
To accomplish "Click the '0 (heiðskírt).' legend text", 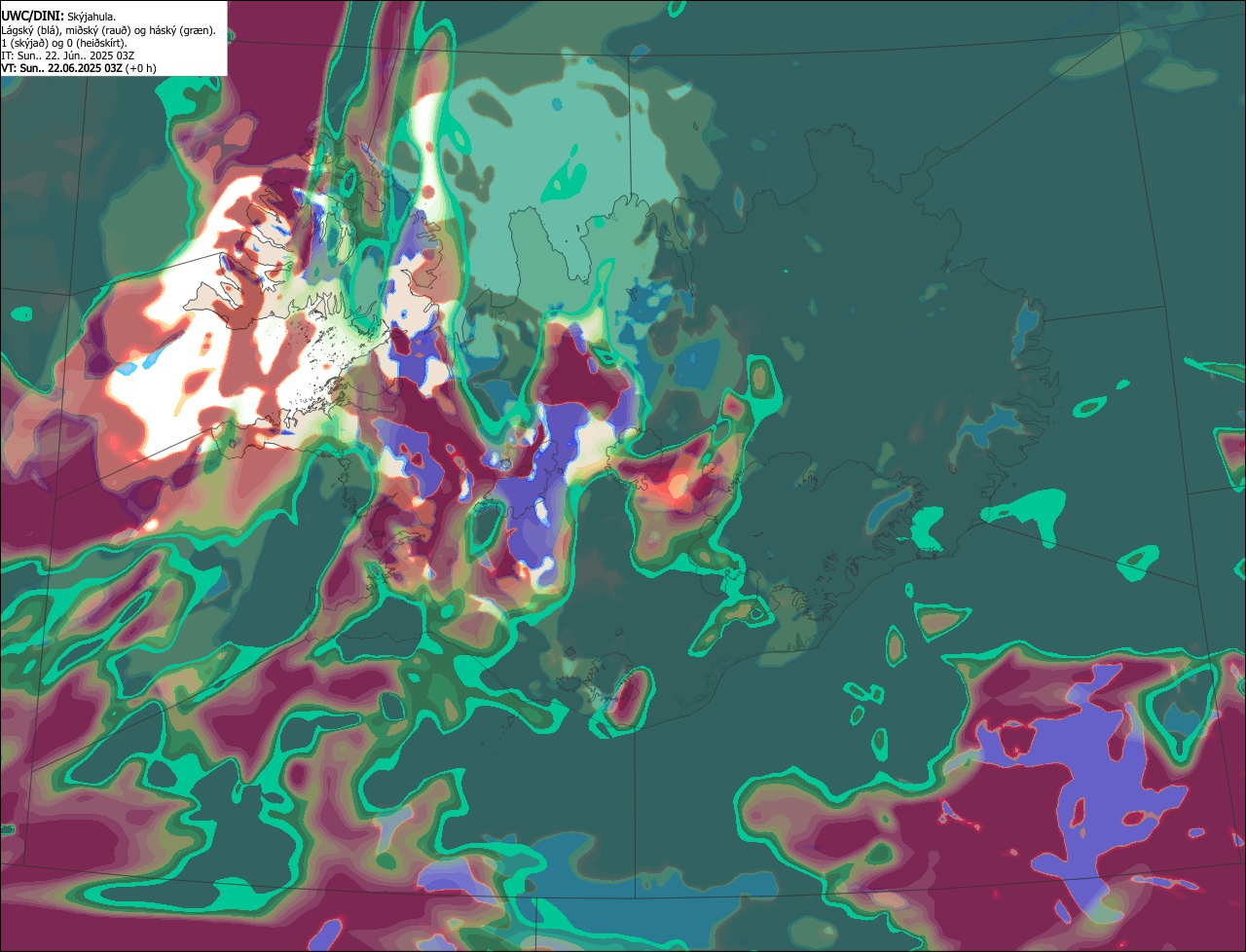I will [96, 44].
